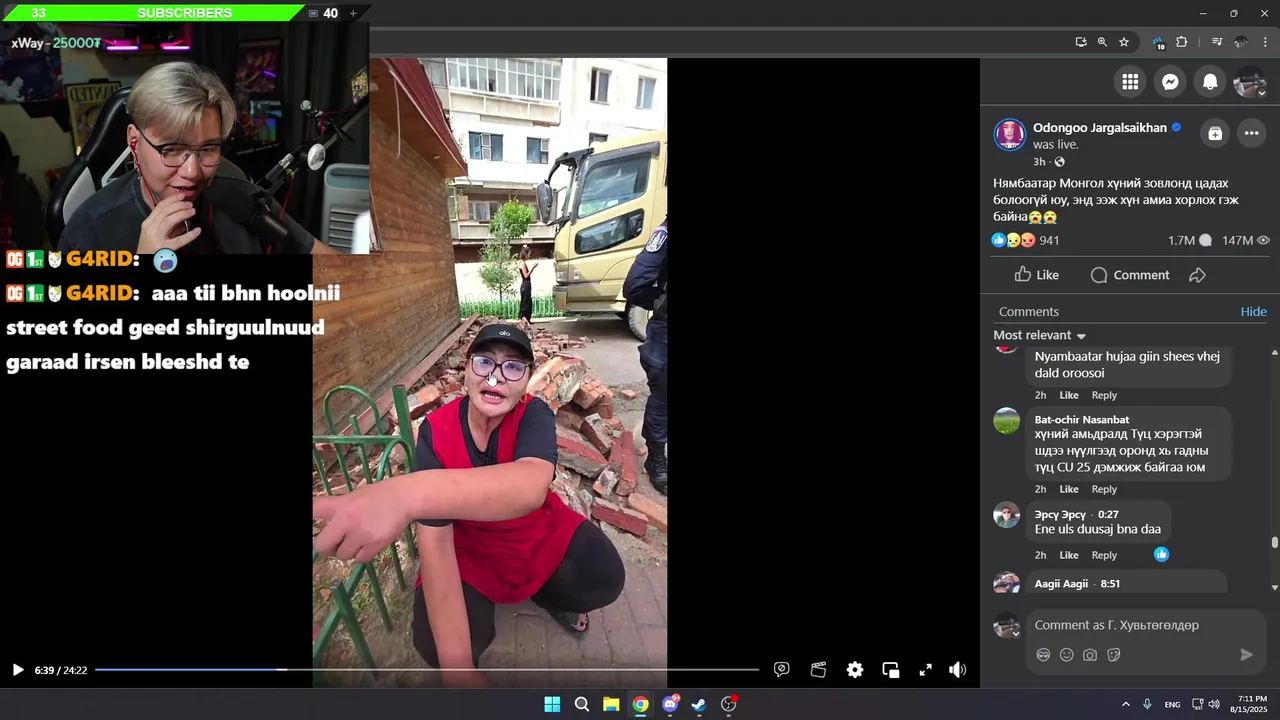Open Windows Search on taskbar

point(582,704)
